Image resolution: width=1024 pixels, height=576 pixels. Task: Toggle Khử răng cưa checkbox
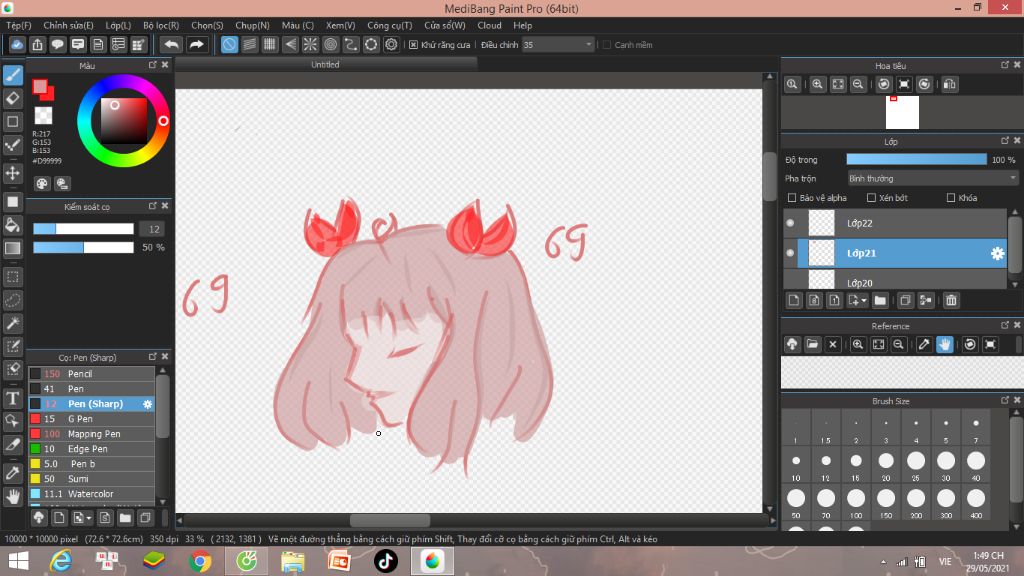point(413,44)
